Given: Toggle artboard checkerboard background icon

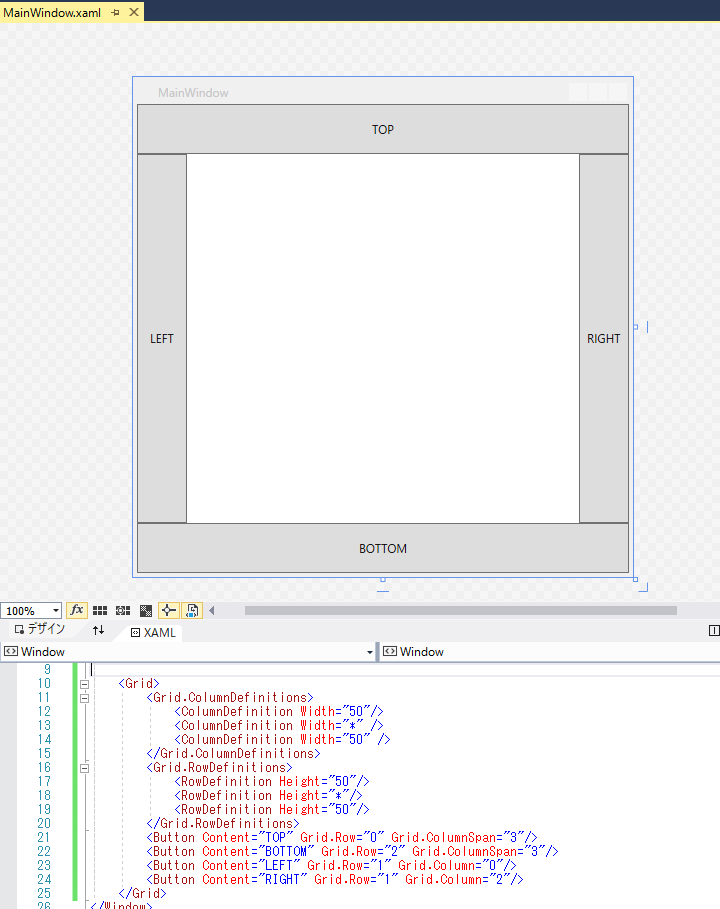Looking at the screenshot, I should (146, 610).
